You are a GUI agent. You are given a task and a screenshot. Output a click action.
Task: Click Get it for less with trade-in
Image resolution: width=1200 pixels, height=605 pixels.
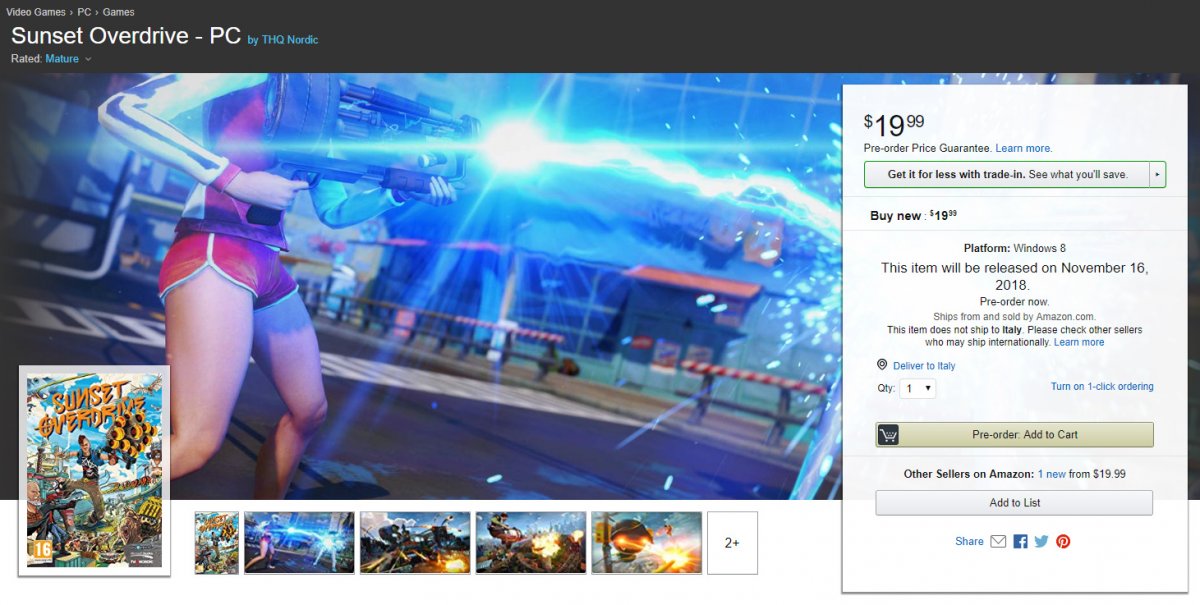(1007, 174)
